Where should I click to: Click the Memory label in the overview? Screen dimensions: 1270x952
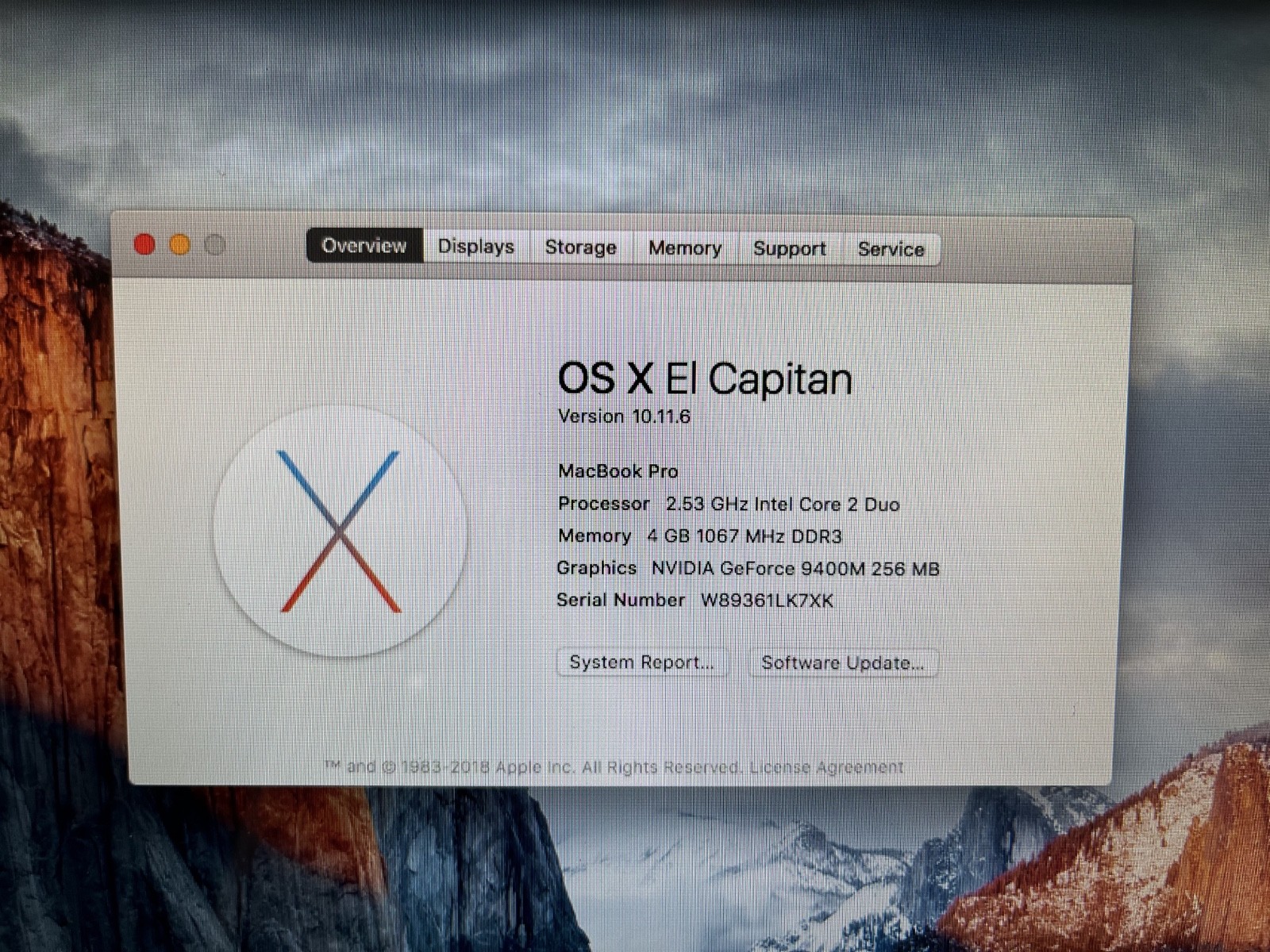595,536
